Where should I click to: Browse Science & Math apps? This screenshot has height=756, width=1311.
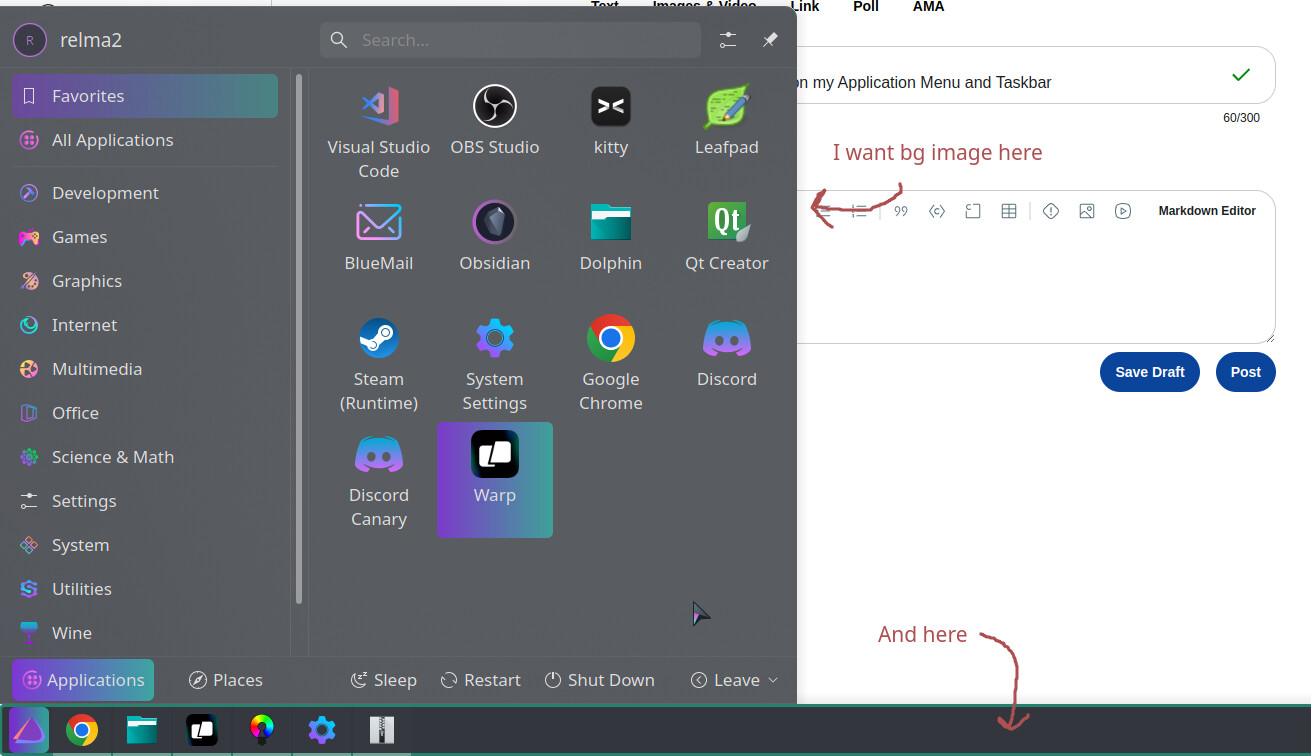[x=145, y=457]
